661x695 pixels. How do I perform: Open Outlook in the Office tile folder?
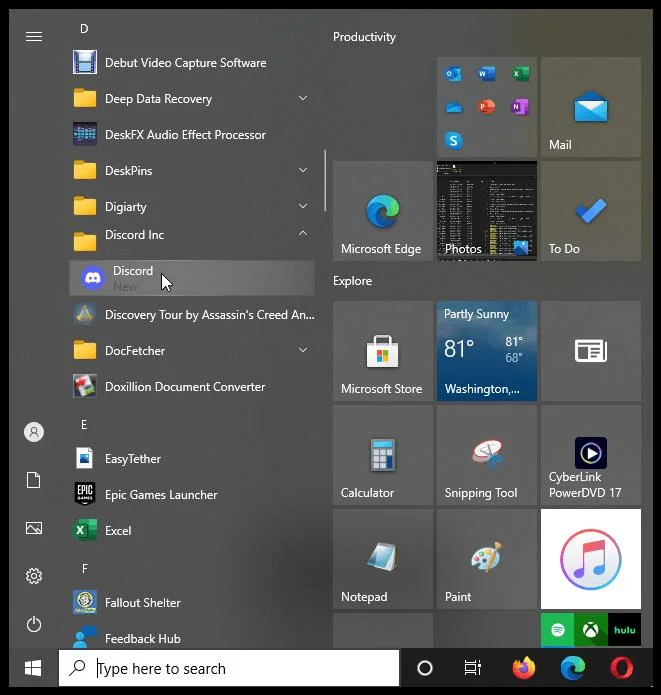453,74
